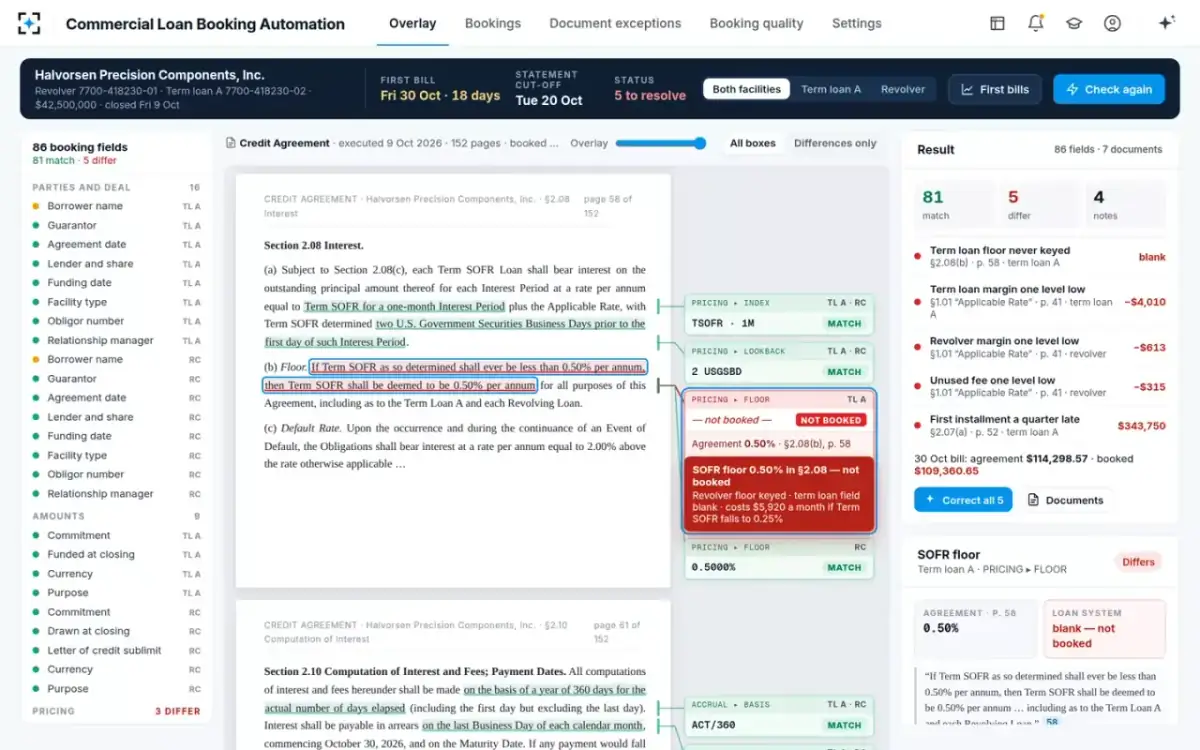Open the user profile icon
The height and width of the screenshot is (750, 1200).
tap(1112, 23)
